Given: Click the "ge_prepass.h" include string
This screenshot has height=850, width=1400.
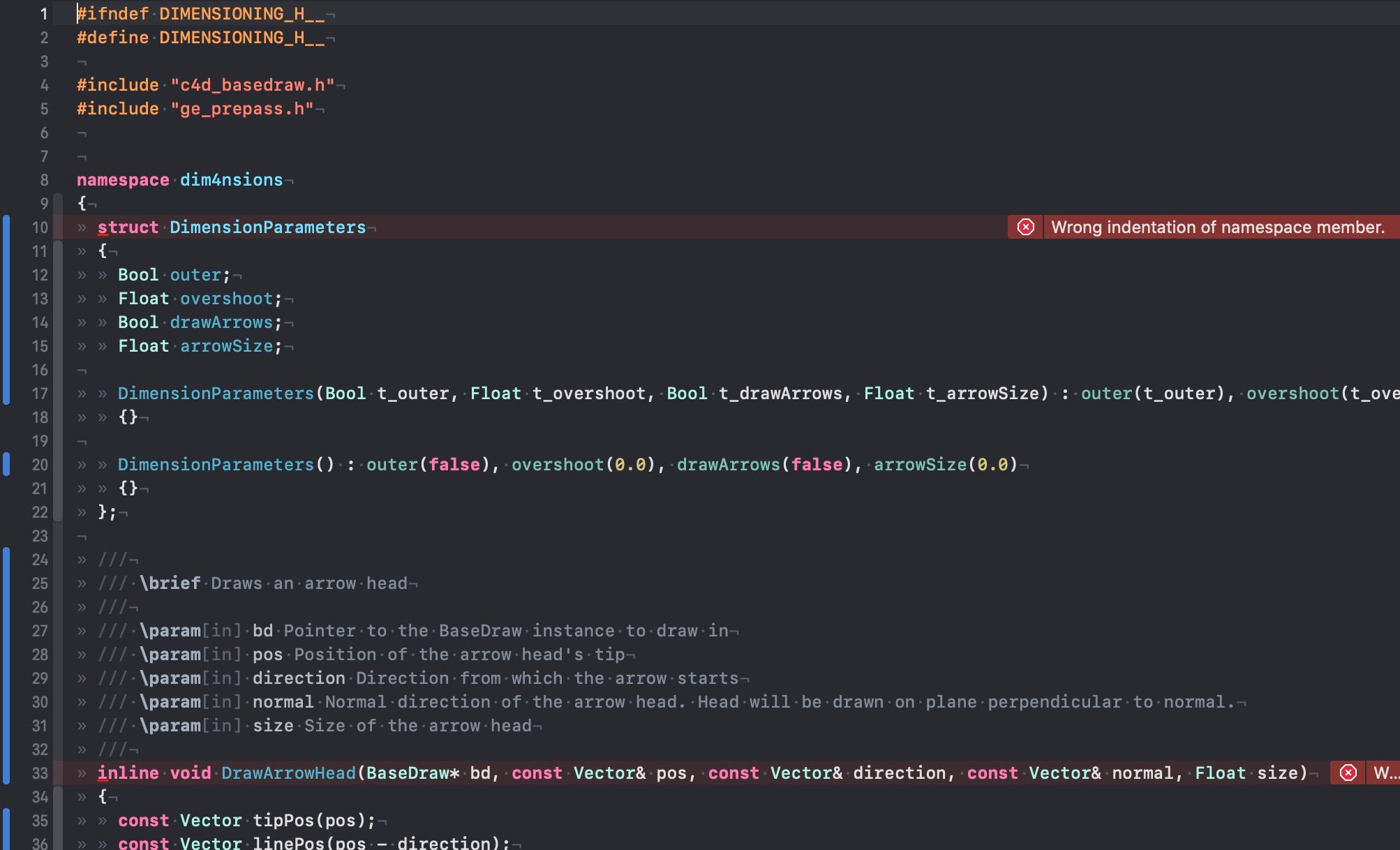Looking at the screenshot, I should (x=241, y=109).
